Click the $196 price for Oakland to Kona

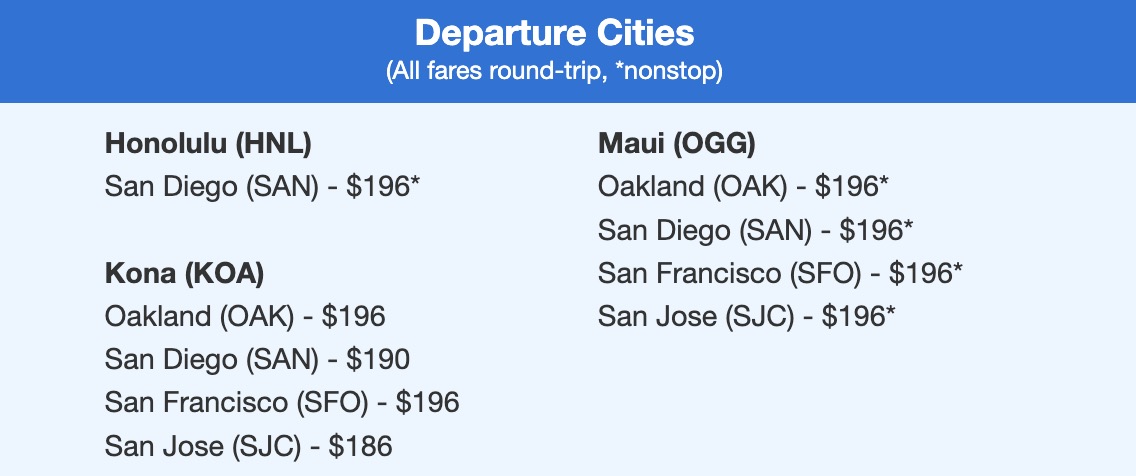click(x=353, y=317)
